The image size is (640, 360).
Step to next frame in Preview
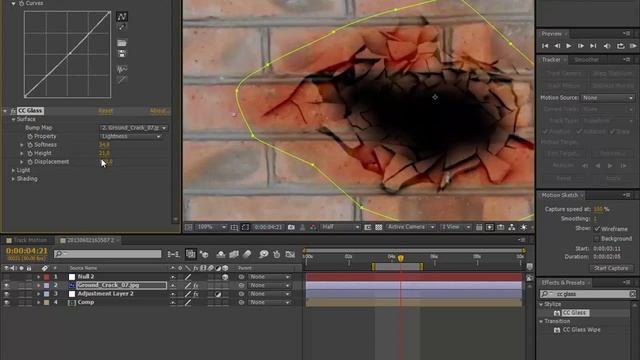coord(581,46)
